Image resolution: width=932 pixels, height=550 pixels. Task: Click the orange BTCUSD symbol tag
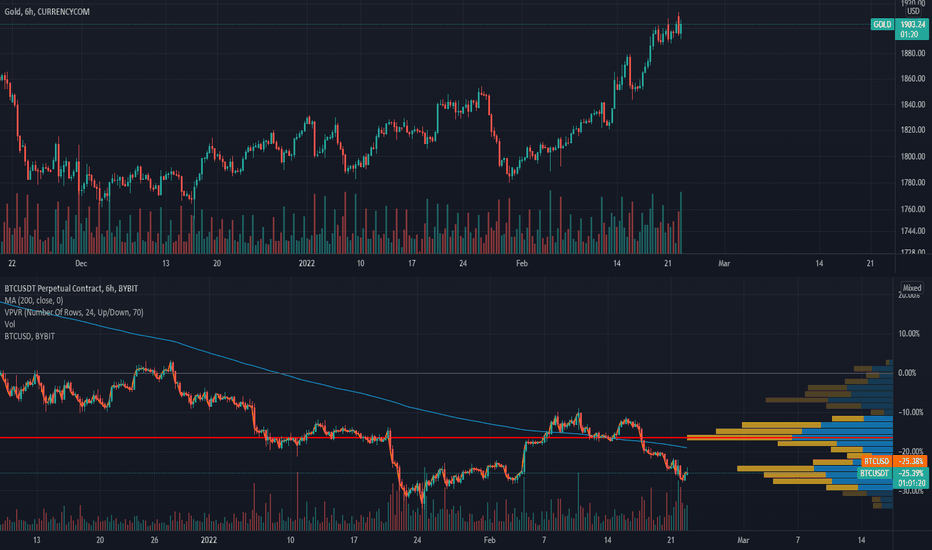(x=875, y=461)
